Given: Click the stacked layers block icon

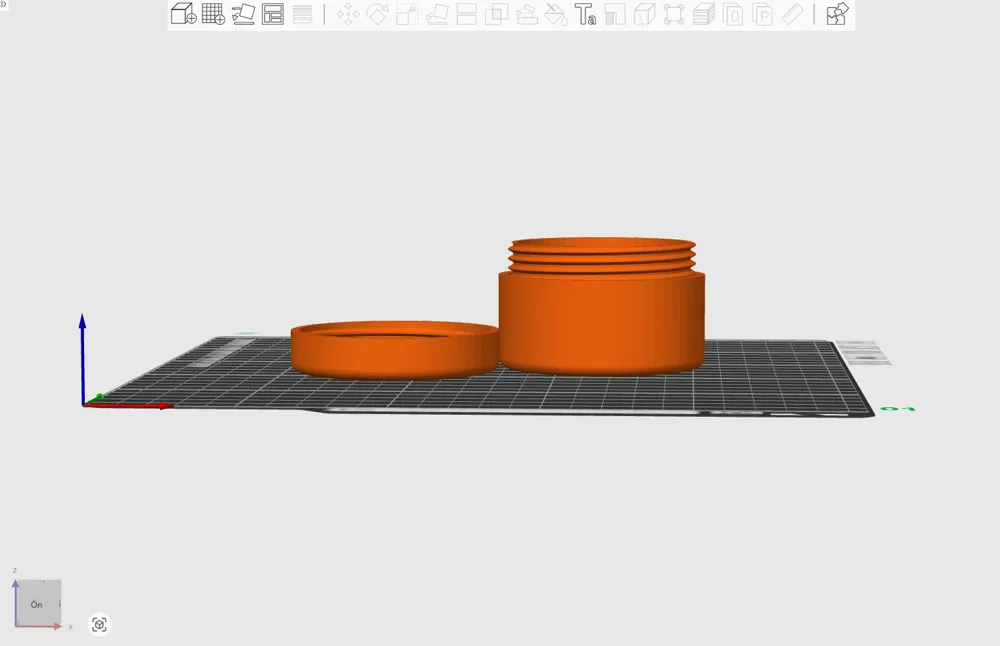Looking at the screenshot, I should (703, 14).
